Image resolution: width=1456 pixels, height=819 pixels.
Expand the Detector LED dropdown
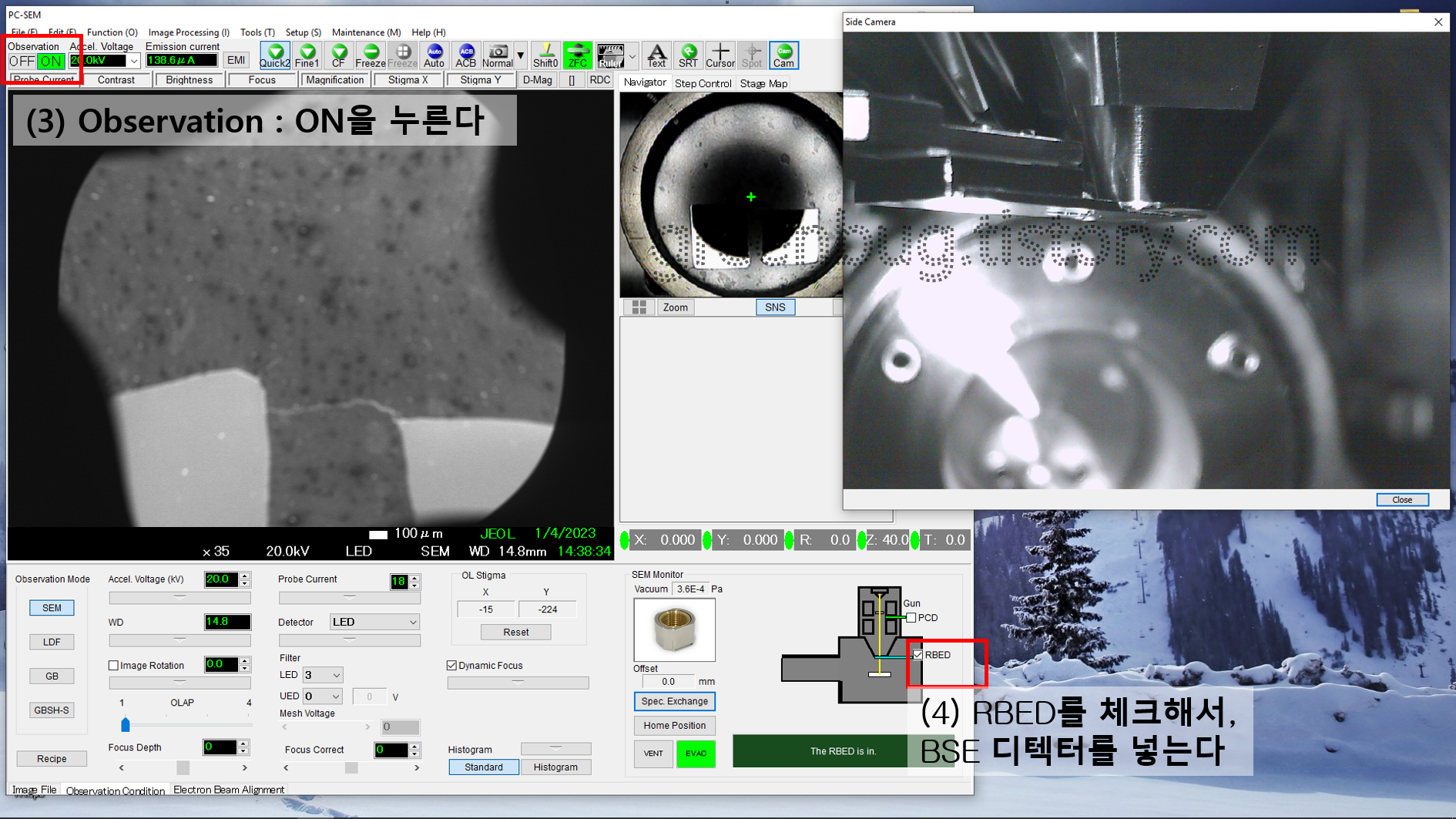point(374,622)
